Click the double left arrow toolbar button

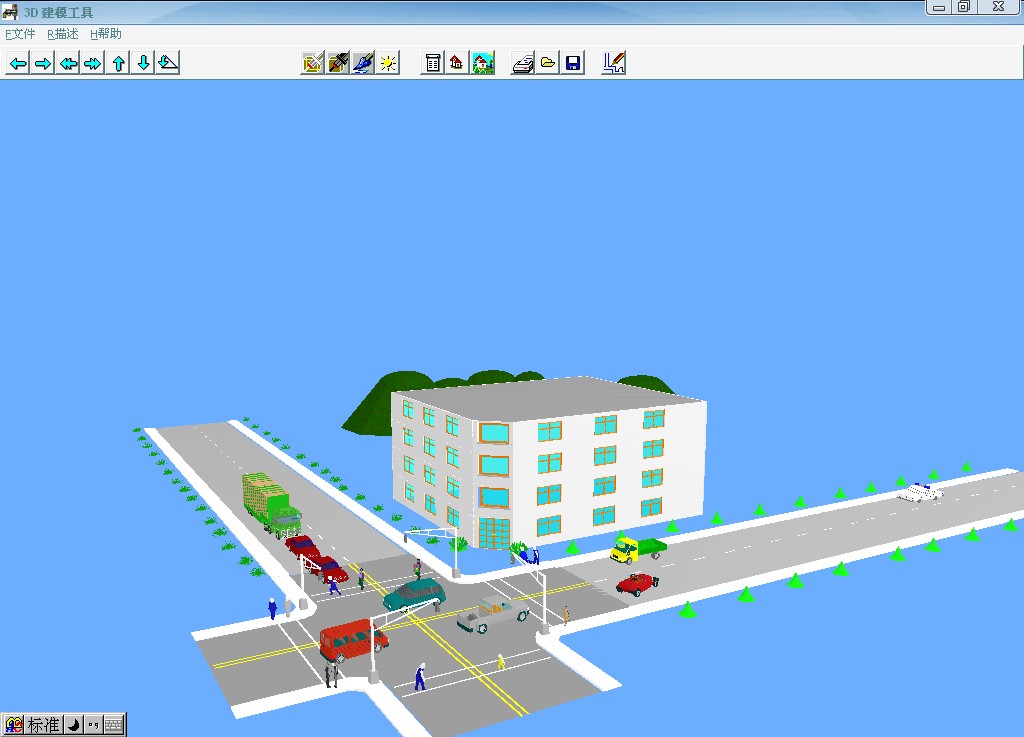68,63
